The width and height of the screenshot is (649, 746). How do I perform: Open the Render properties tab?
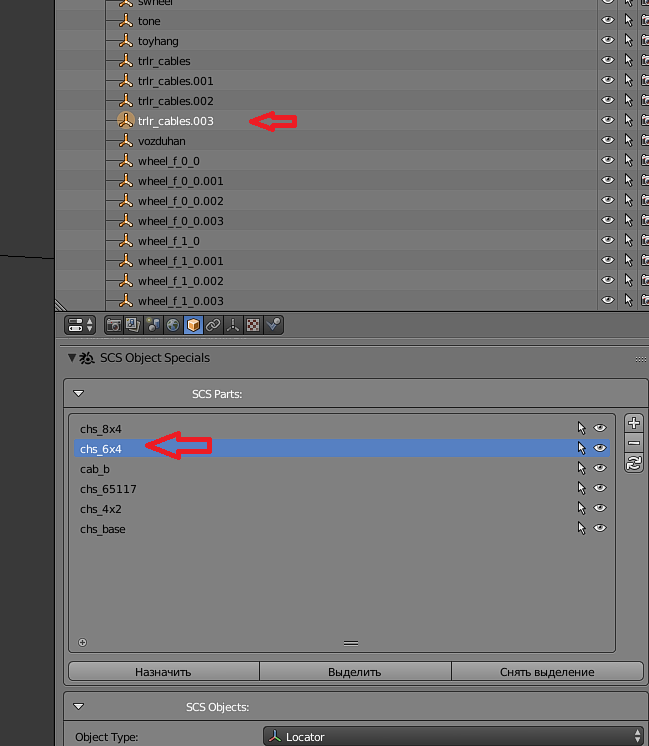coord(114,325)
